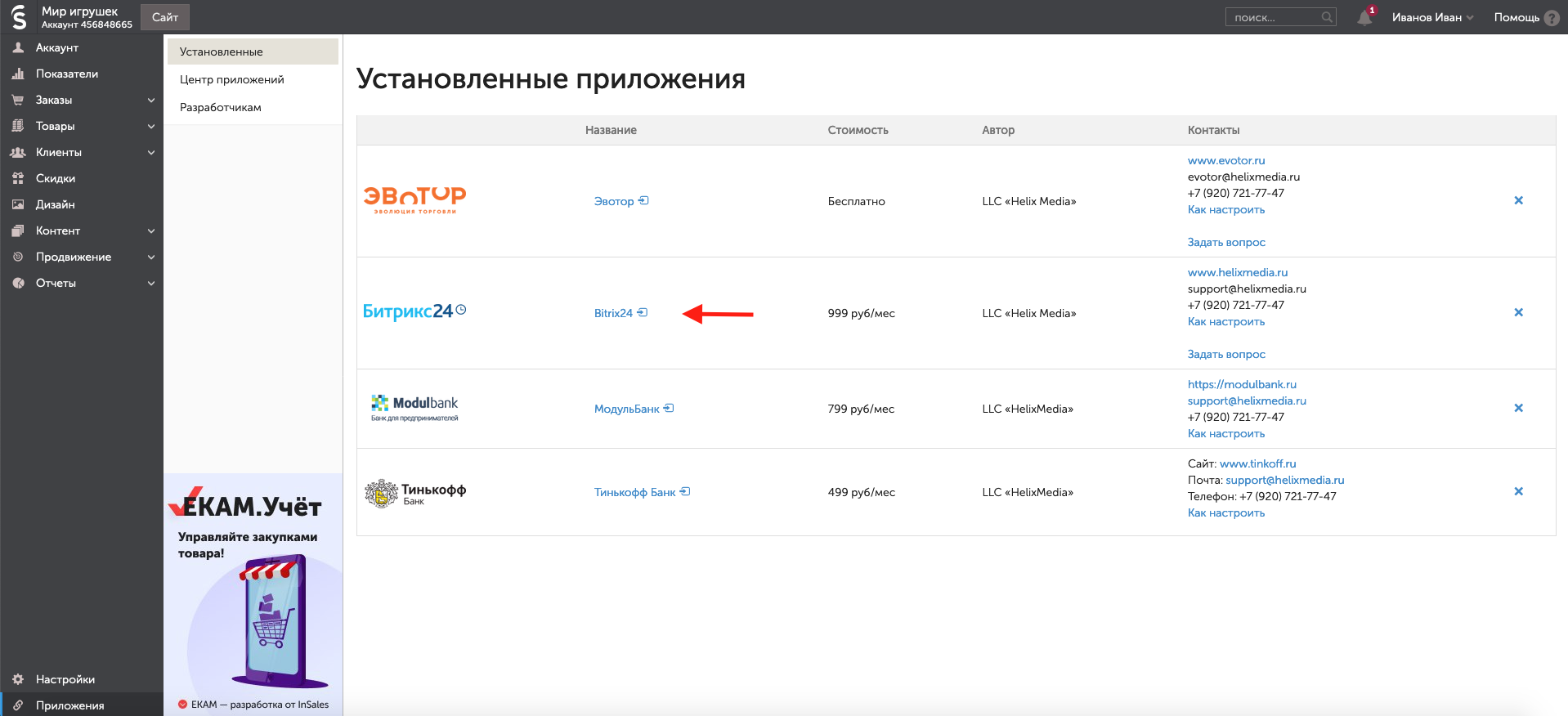The width and height of the screenshot is (1568, 716).
Task: Remove the Эвотор application
Action: click(1518, 200)
